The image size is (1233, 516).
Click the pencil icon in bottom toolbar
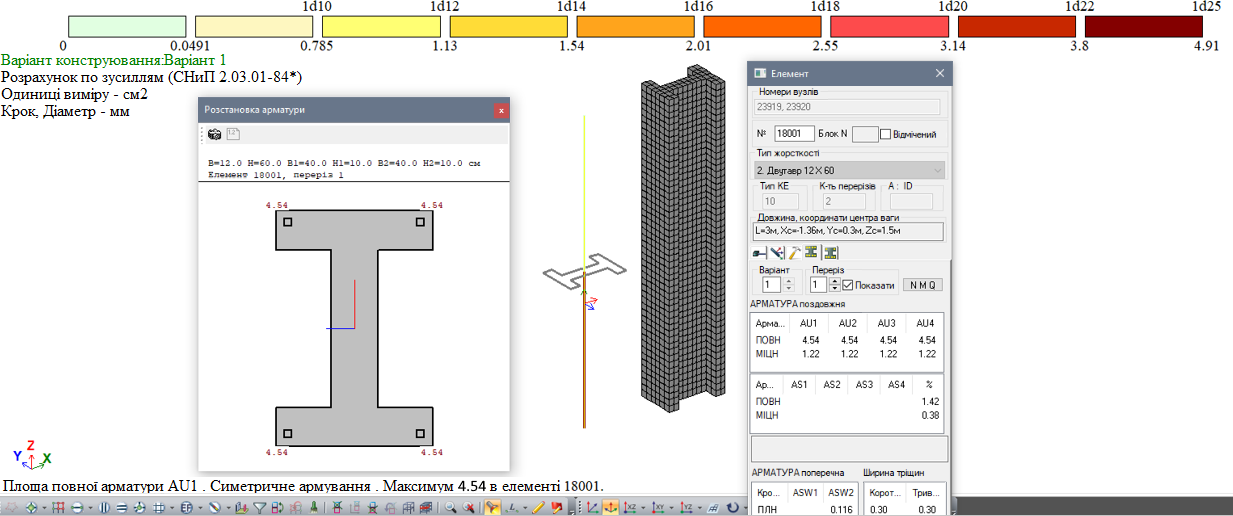(539, 508)
